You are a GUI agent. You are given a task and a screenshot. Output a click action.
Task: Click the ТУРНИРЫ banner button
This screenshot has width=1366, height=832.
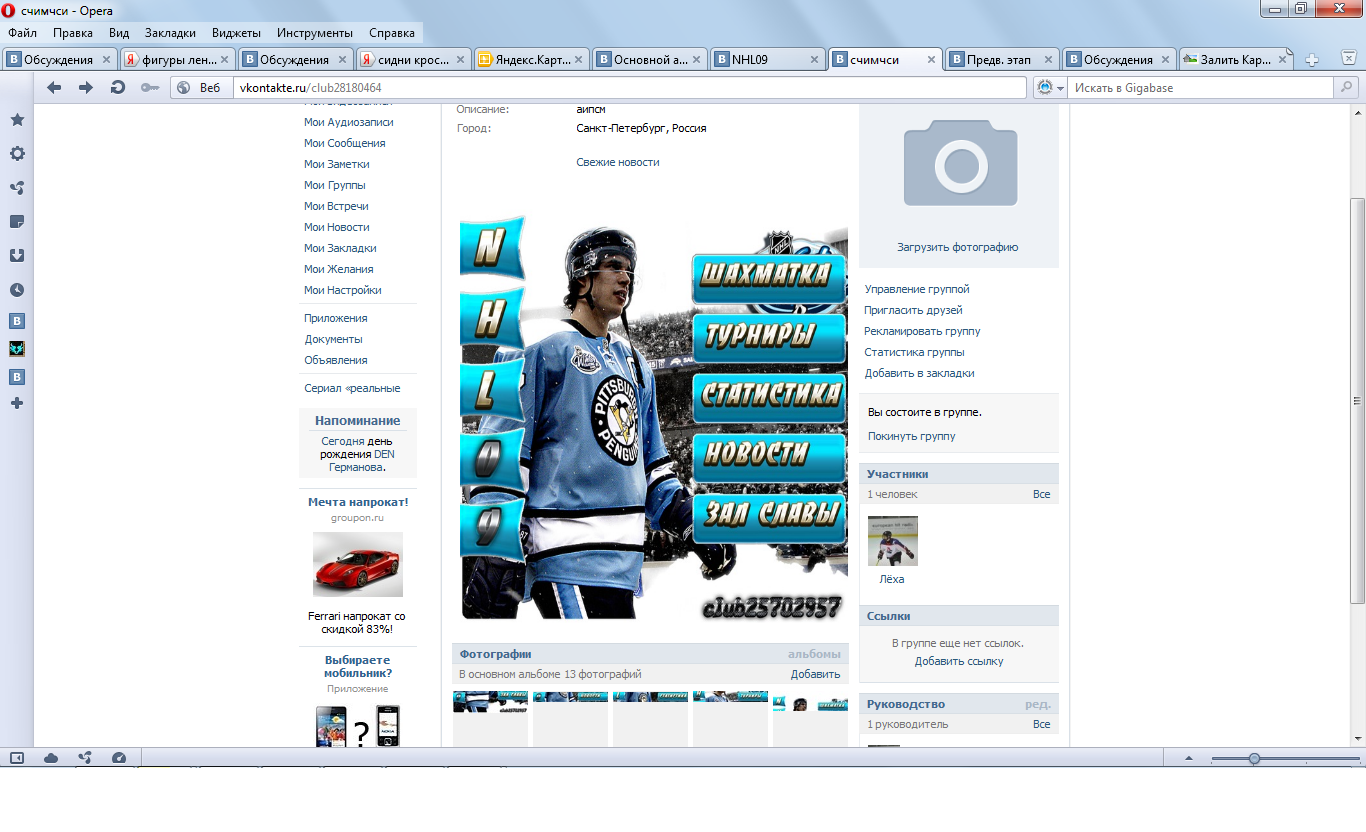click(x=768, y=337)
